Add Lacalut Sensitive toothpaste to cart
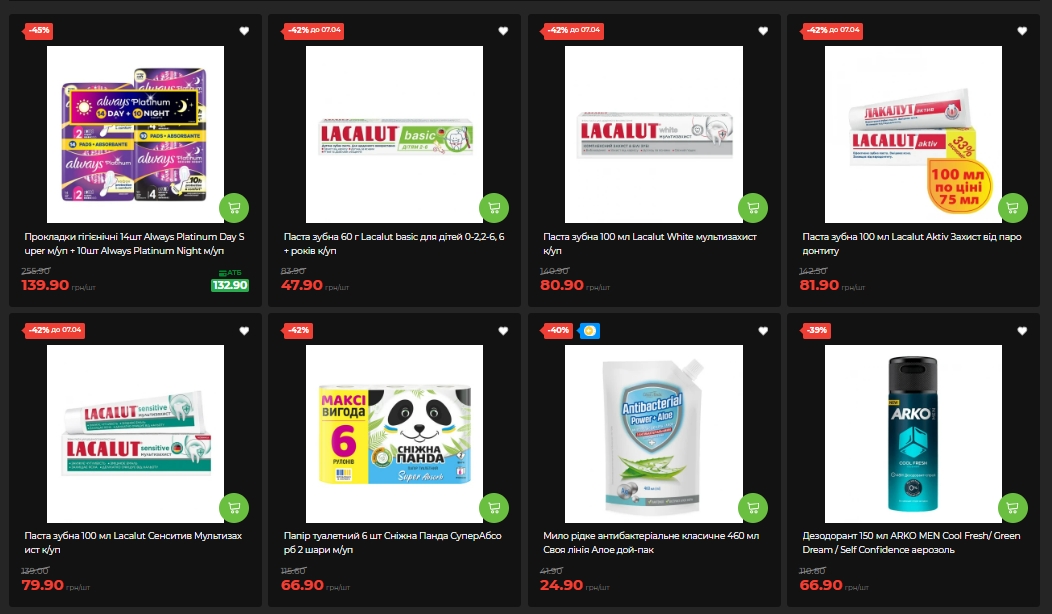 tap(234, 508)
